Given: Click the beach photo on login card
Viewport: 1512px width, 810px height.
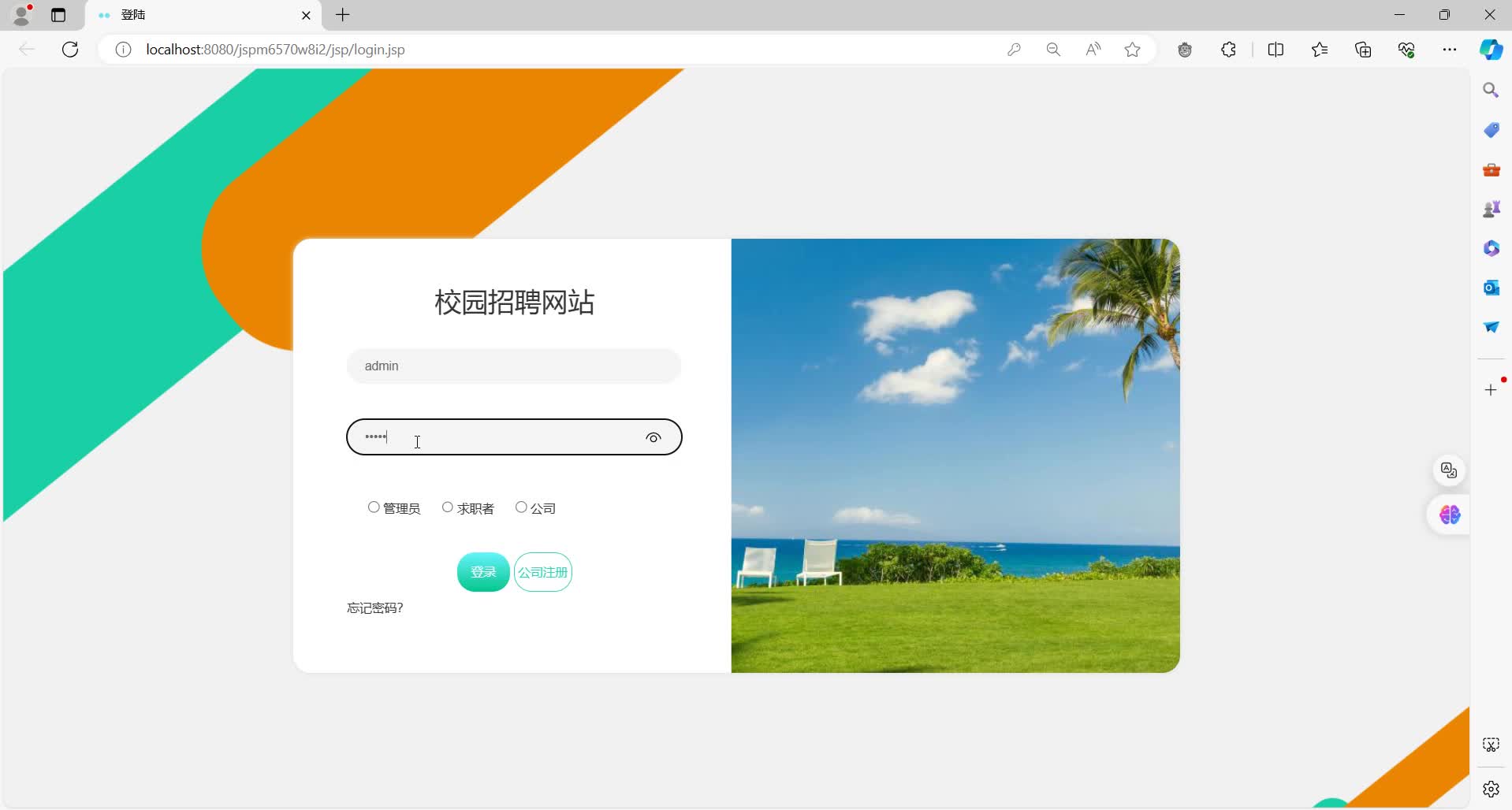Looking at the screenshot, I should pyautogui.click(x=955, y=455).
